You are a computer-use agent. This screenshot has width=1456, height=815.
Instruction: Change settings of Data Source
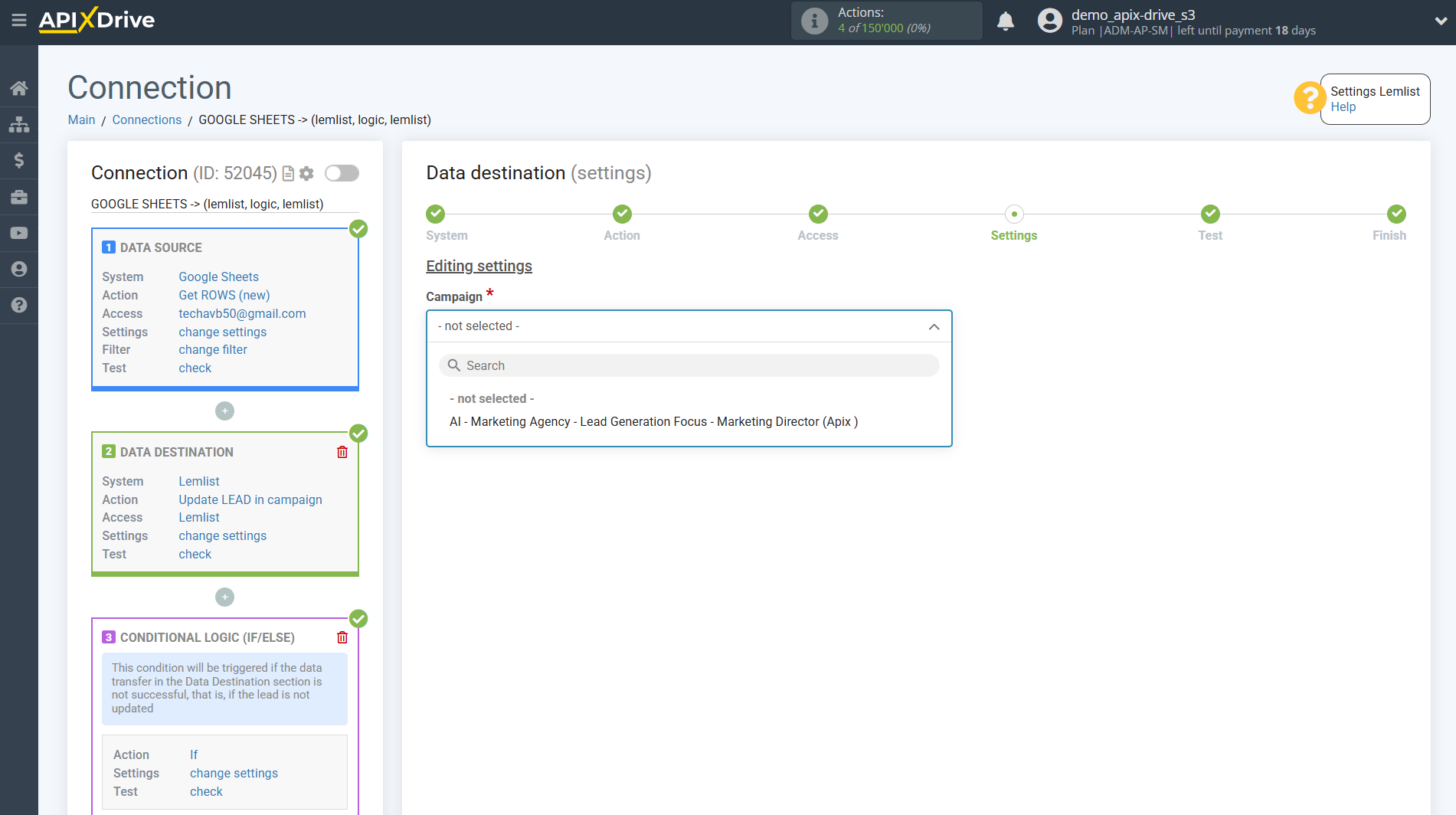point(222,332)
